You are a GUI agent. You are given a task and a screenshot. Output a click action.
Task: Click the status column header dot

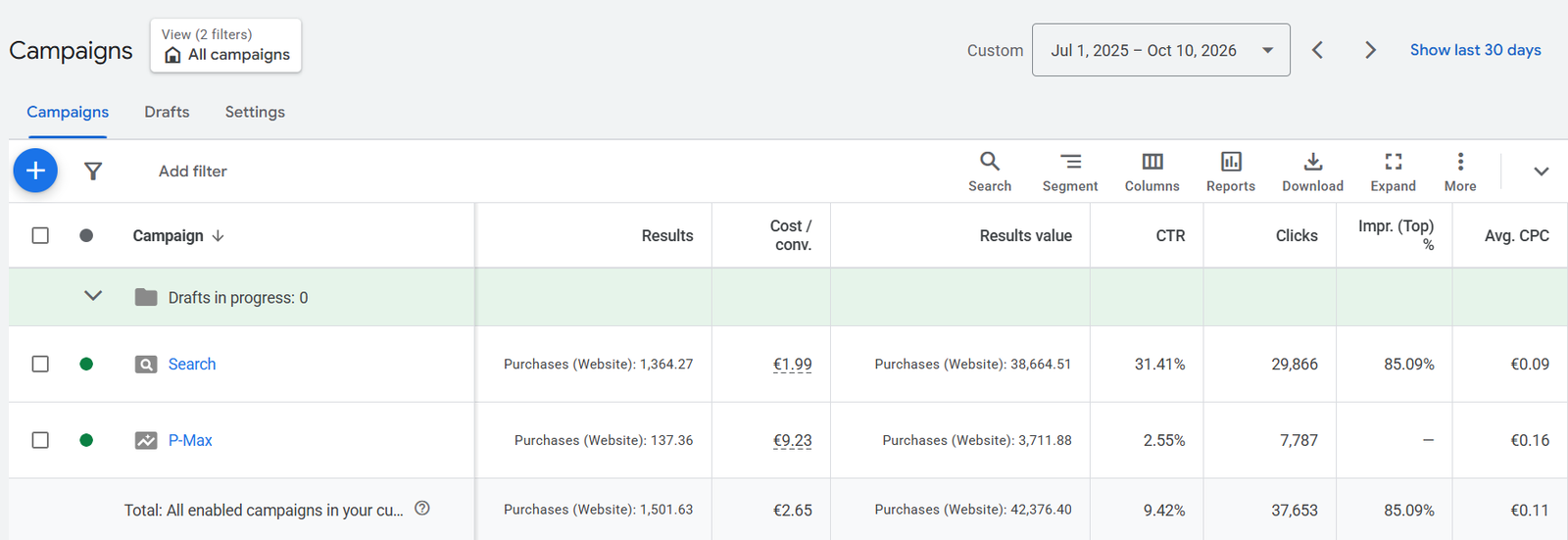point(86,235)
